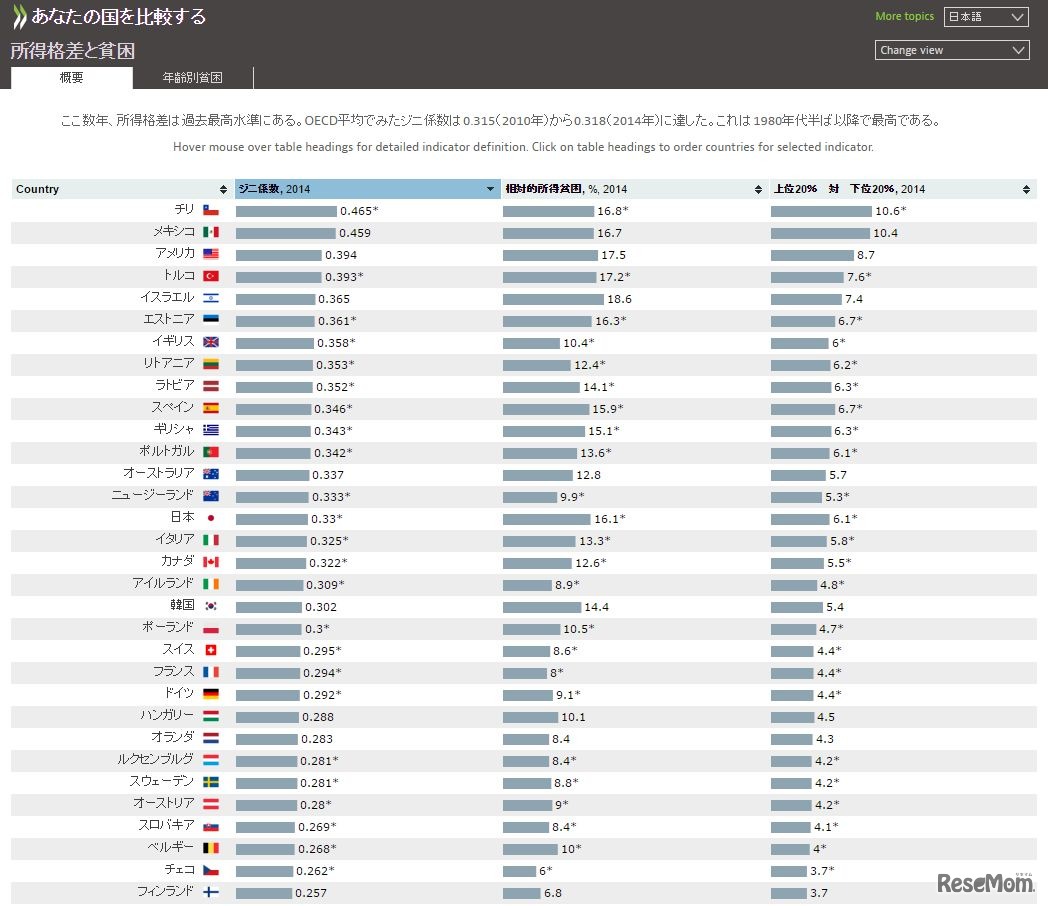1048x906 pixels.
Task: Click the Switzerland flag icon
Action: click(211, 650)
